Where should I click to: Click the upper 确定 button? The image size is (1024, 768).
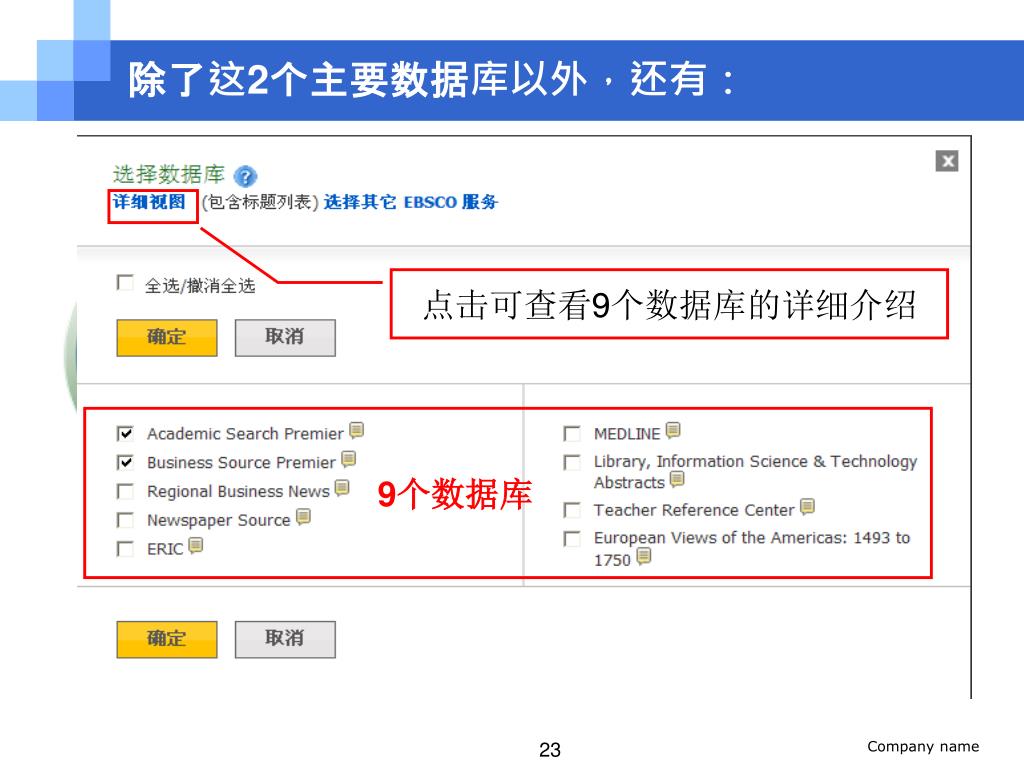(167, 338)
